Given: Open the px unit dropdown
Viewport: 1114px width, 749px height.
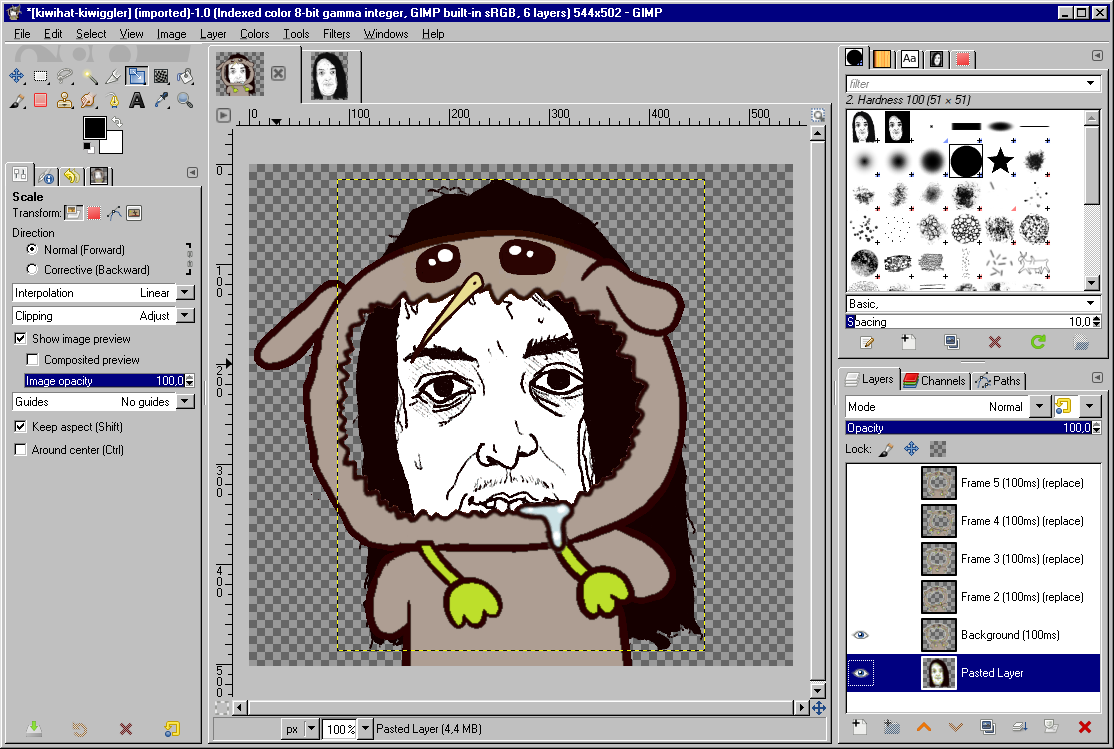Looking at the screenshot, I should pos(311,728).
